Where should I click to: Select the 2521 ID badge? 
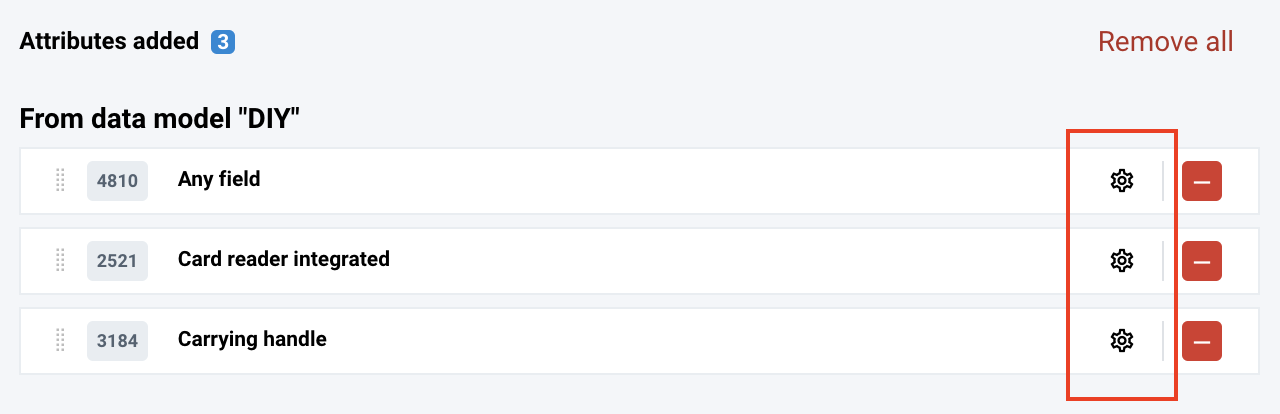pos(117,260)
